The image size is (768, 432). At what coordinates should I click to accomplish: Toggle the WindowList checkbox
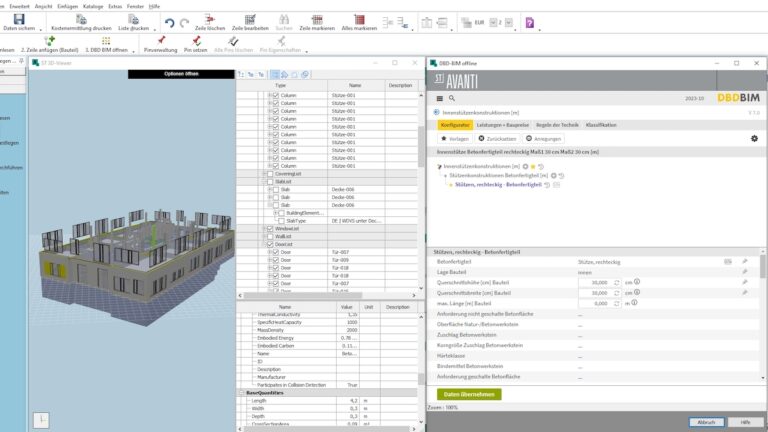click(268, 228)
